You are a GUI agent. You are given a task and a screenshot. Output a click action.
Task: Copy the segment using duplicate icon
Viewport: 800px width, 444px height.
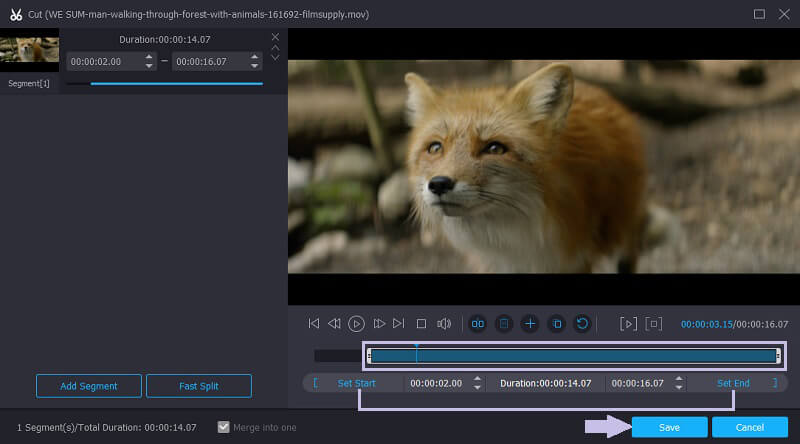coord(556,324)
